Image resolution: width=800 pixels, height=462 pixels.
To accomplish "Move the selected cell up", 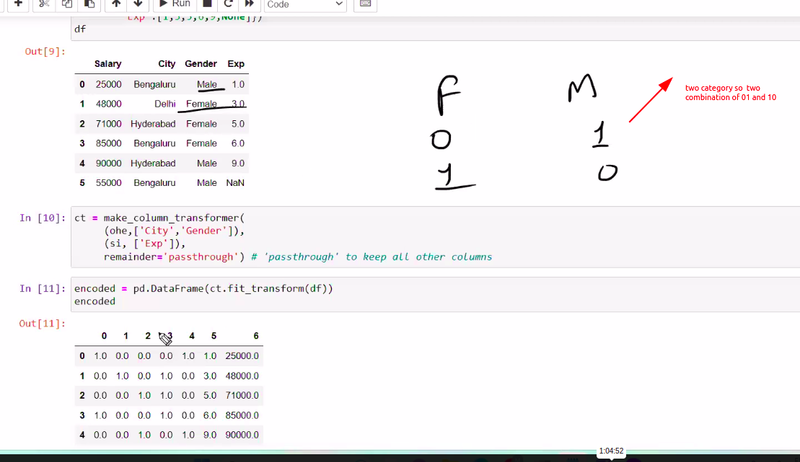I will pos(117,4).
